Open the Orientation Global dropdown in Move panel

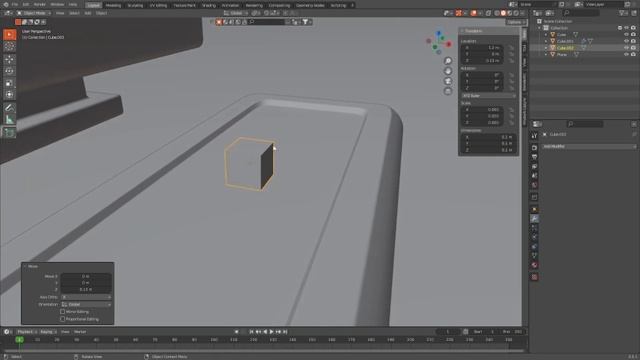point(86,304)
